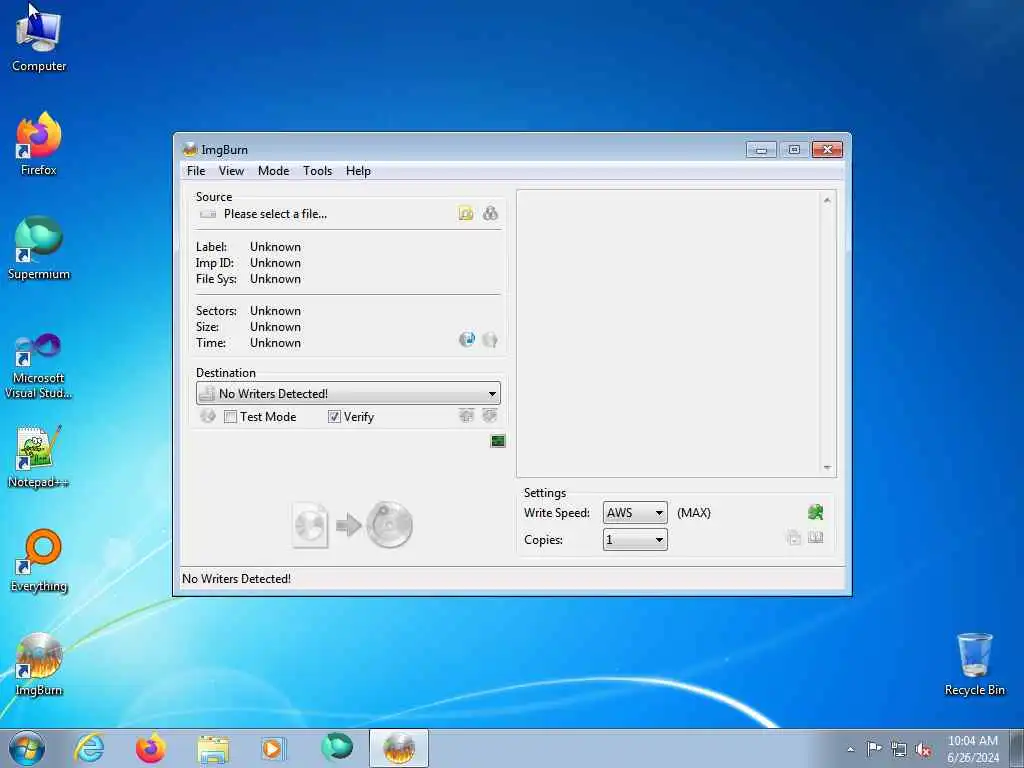Click the Action Center flag tray icon

point(874,749)
